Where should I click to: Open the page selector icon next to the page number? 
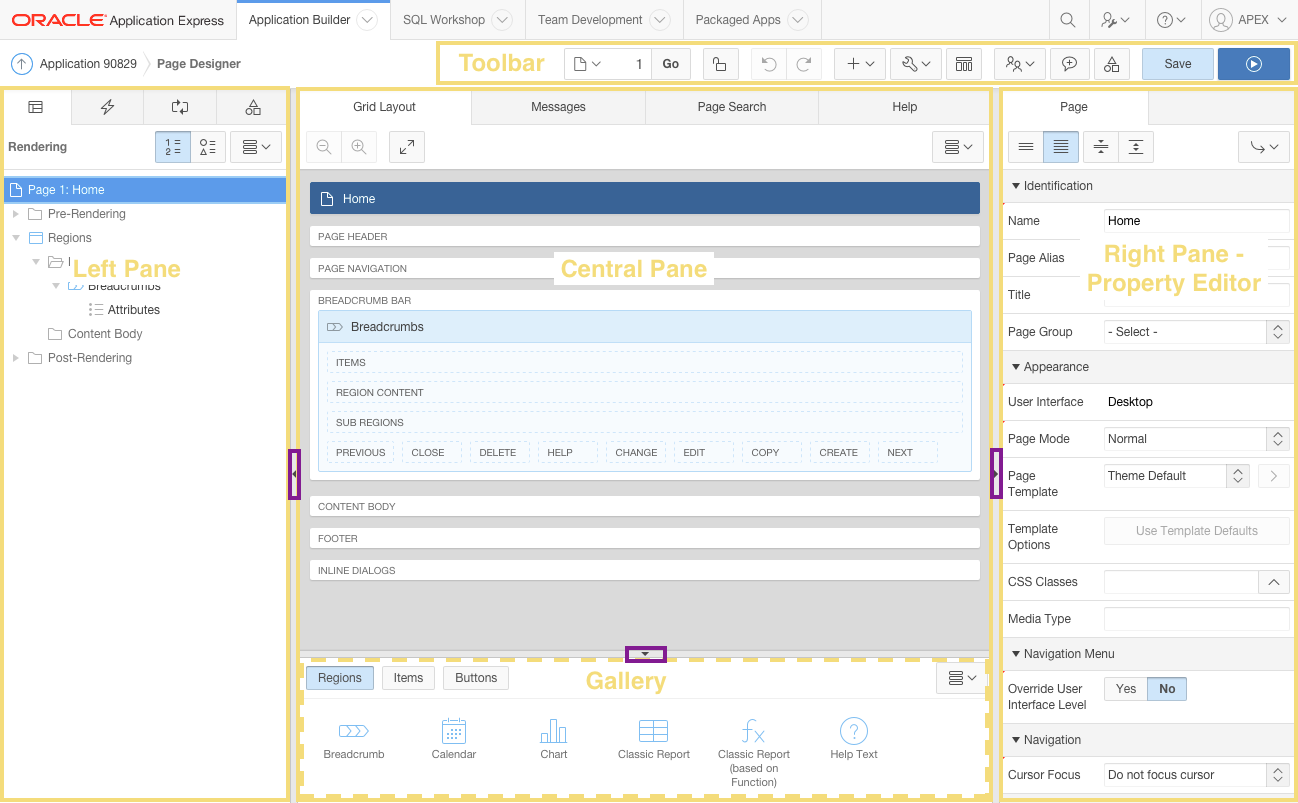[586, 64]
